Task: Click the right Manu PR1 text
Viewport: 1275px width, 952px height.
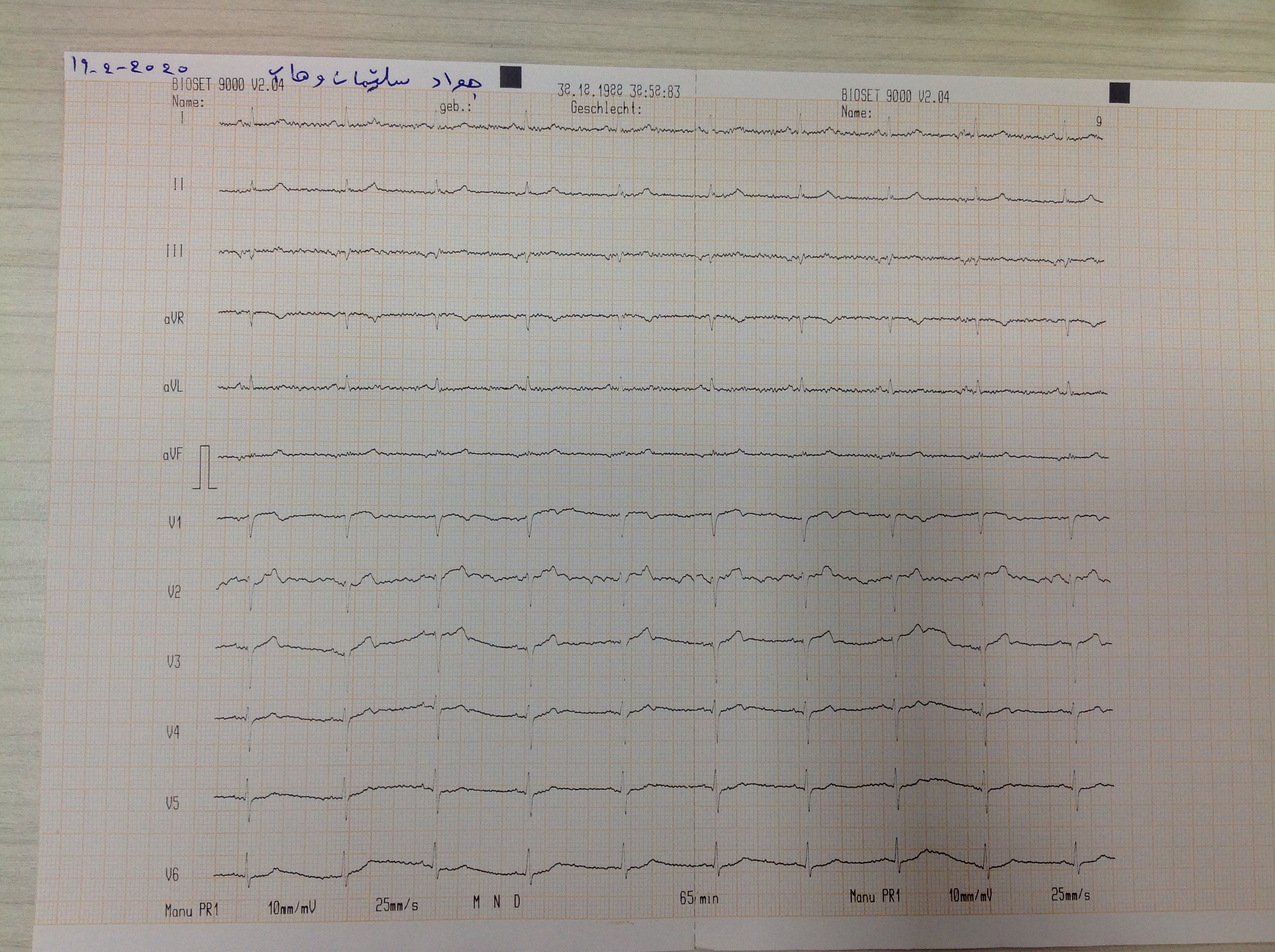Action: pyautogui.click(x=875, y=896)
